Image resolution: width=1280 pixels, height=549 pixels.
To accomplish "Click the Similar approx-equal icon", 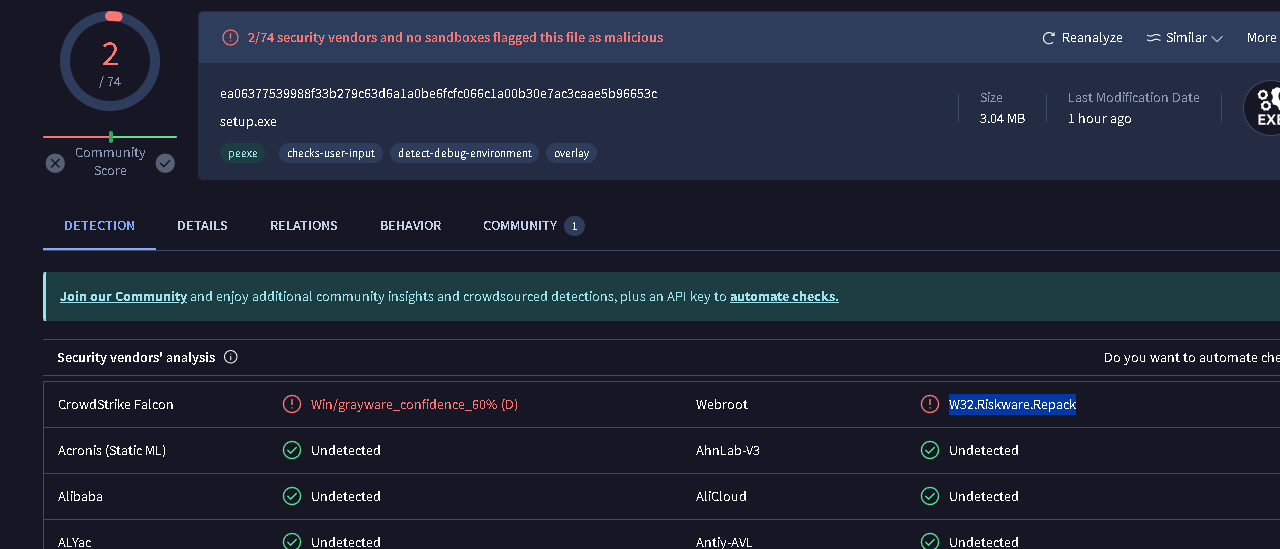I will coord(1153,38).
